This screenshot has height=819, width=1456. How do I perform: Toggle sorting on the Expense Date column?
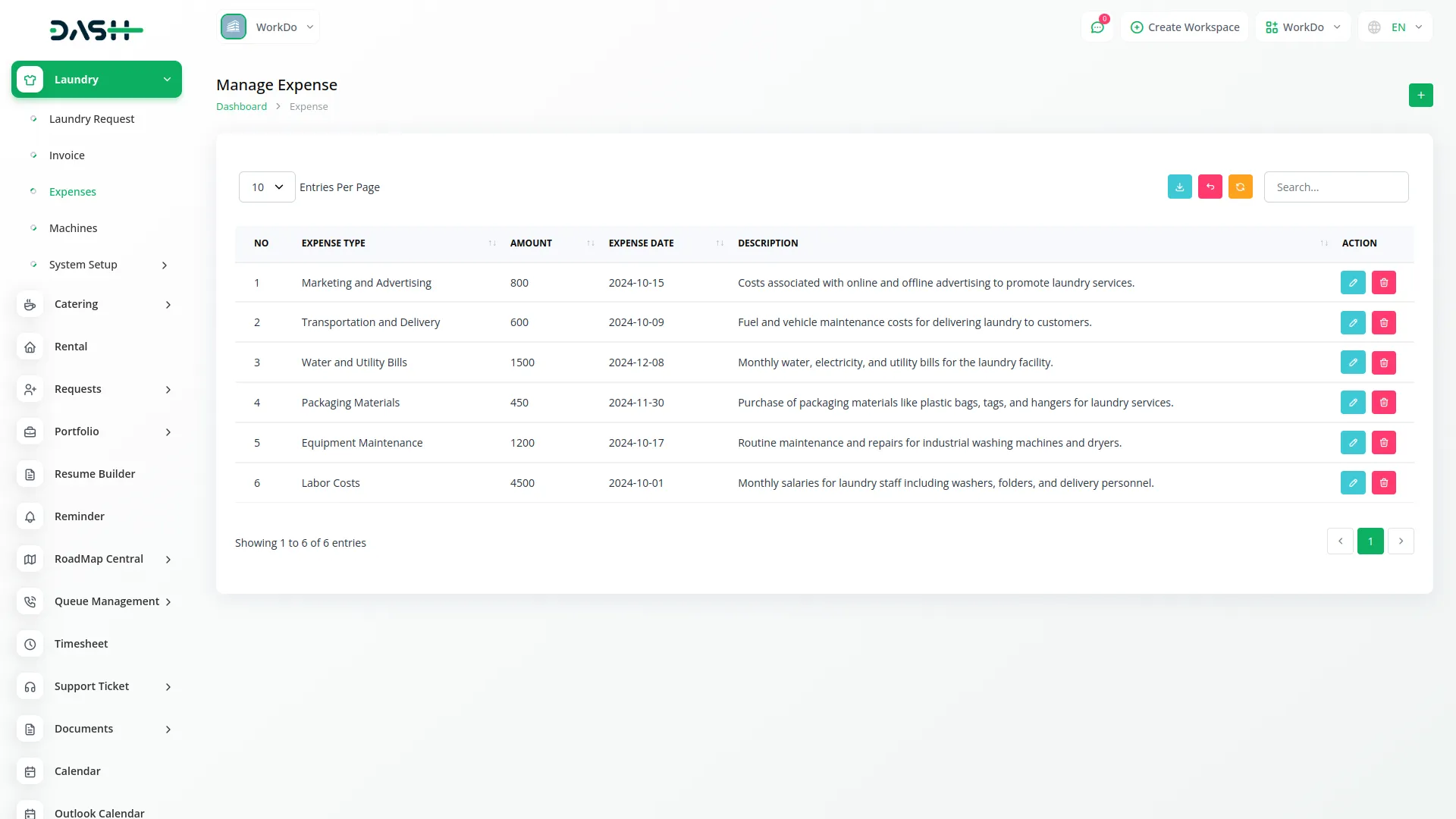coord(720,243)
